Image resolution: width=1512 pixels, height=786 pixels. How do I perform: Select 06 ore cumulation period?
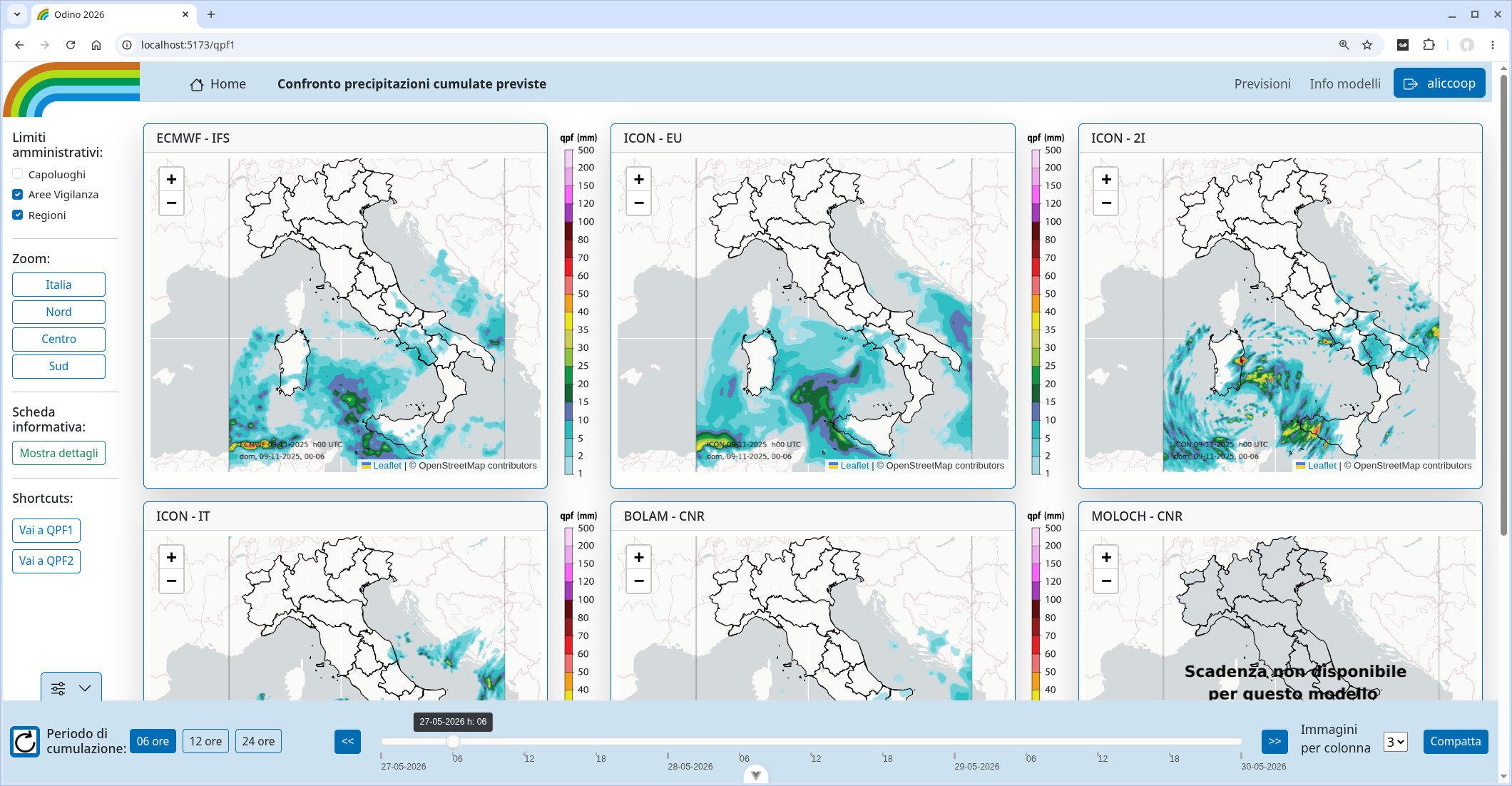coord(153,742)
